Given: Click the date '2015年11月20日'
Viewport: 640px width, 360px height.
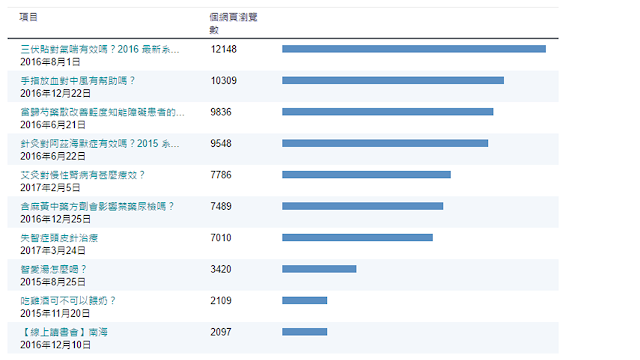Looking at the screenshot, I should coord(55,313).
